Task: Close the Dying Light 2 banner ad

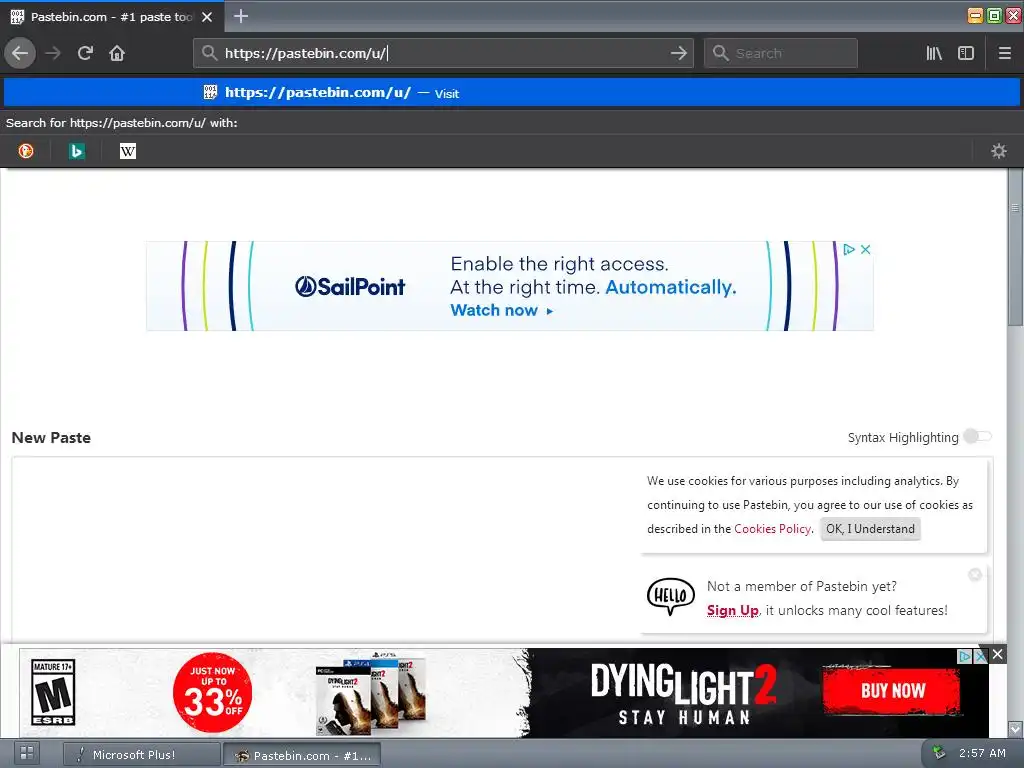Action: point(997,654)
